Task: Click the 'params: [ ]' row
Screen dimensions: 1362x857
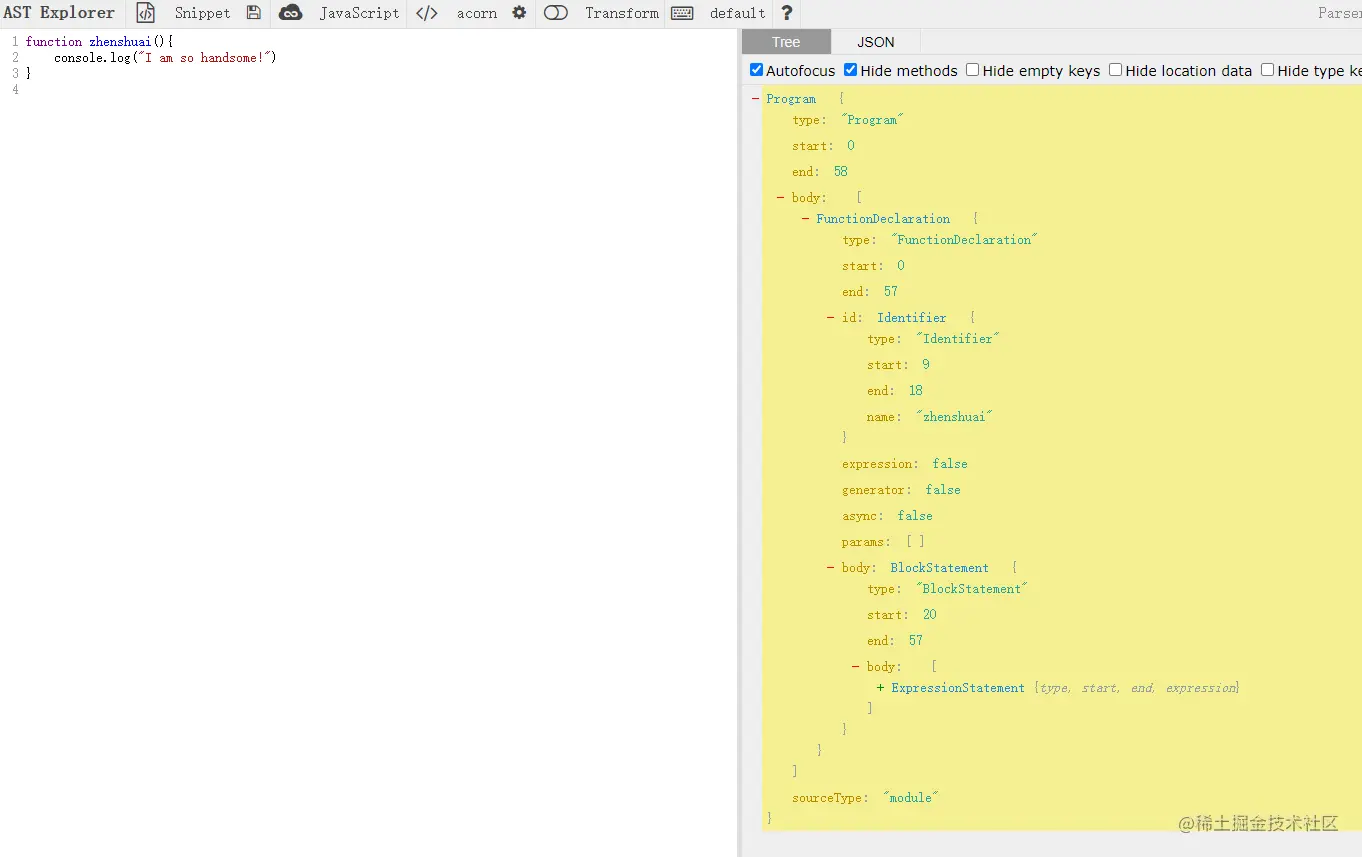Action: tap(883, 542)
